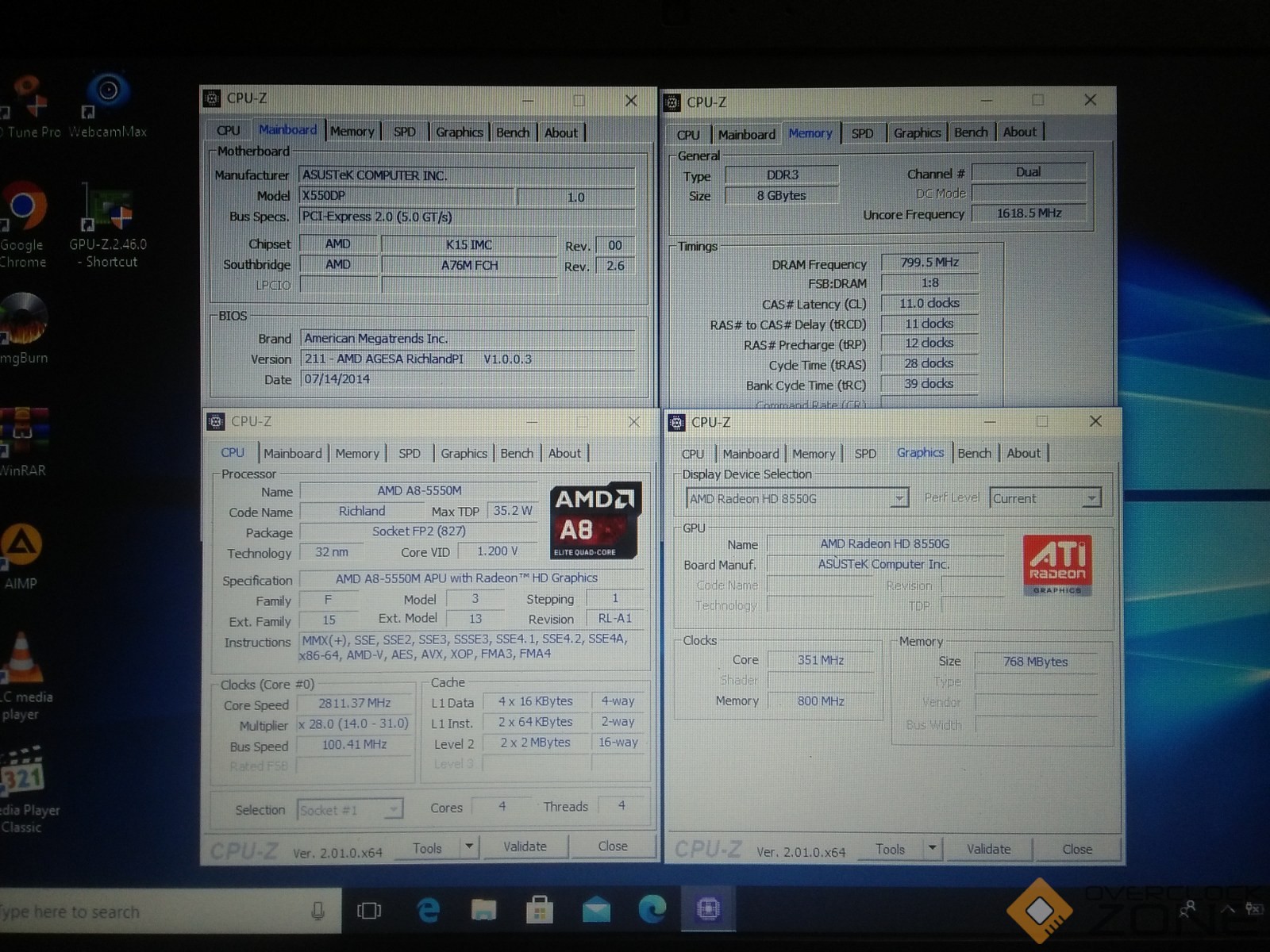1270x952 pixels.
Task: Open legacy Edge on taskbar
Action: pos(428,911)
